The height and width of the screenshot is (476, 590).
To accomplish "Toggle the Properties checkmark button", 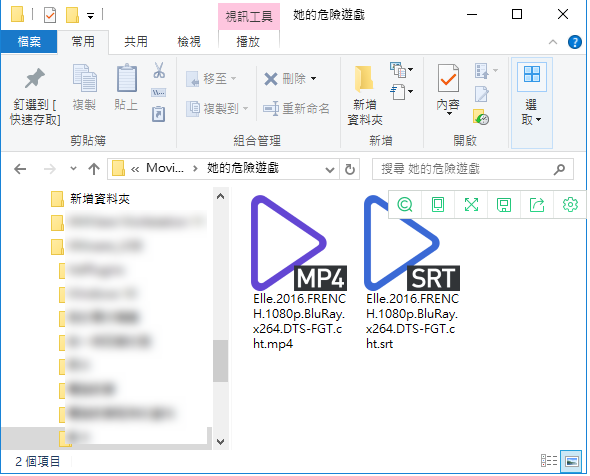I will click(448, 78).
